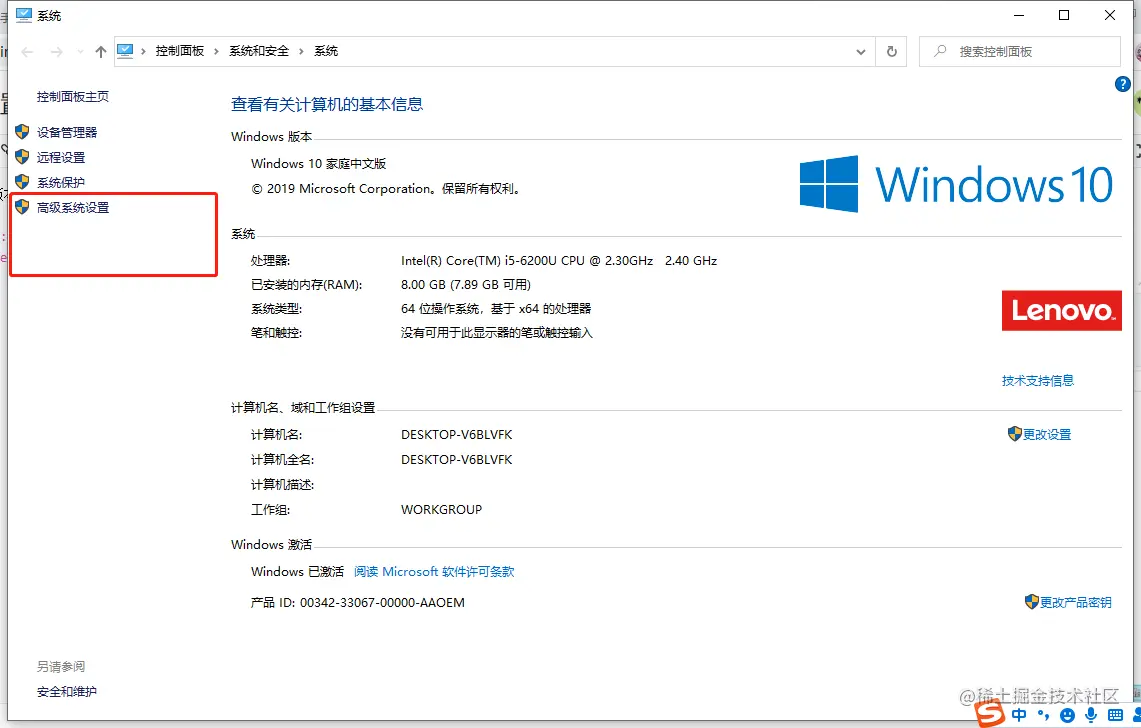Expand the chevron before 控制面板 breadcrumb

pyautogui.click(x=143, y=51)
